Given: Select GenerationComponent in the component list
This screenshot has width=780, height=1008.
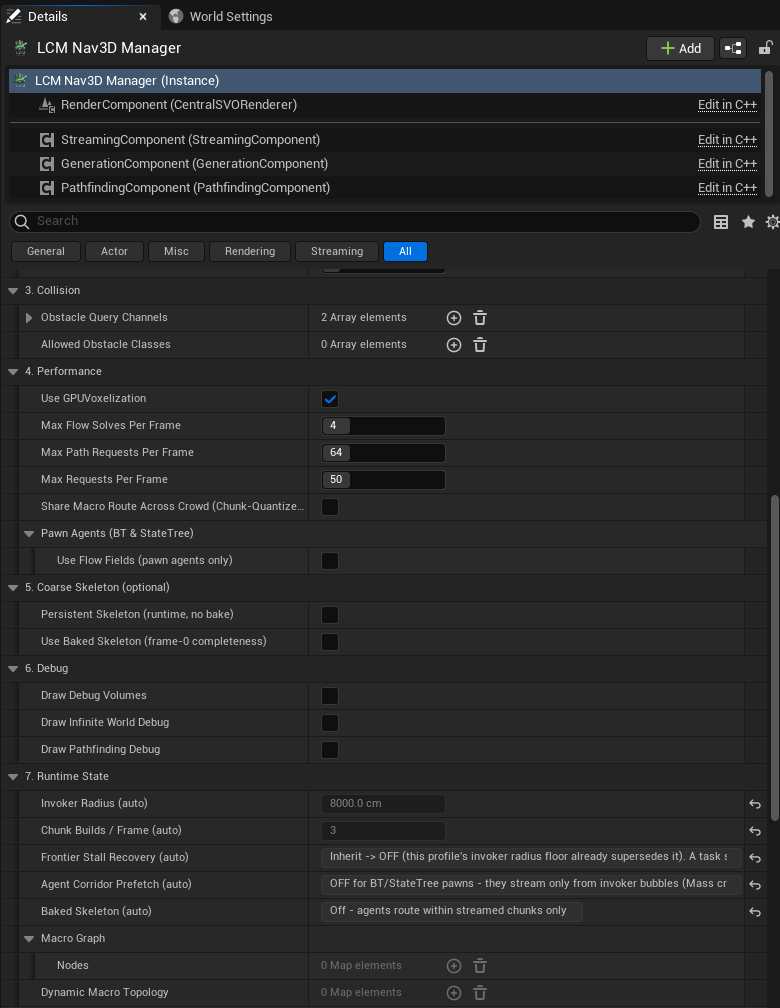Looking at the screenshot, I should pos(385,163).
